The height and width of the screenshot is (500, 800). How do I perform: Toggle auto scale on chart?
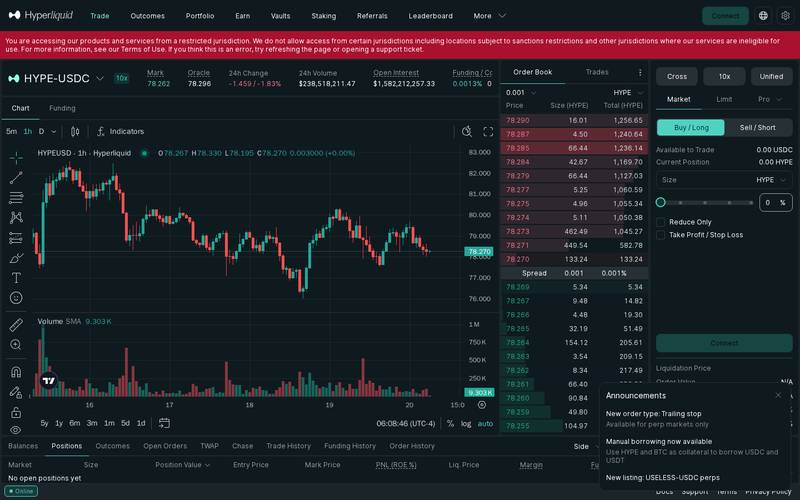[x=485, y=423]
